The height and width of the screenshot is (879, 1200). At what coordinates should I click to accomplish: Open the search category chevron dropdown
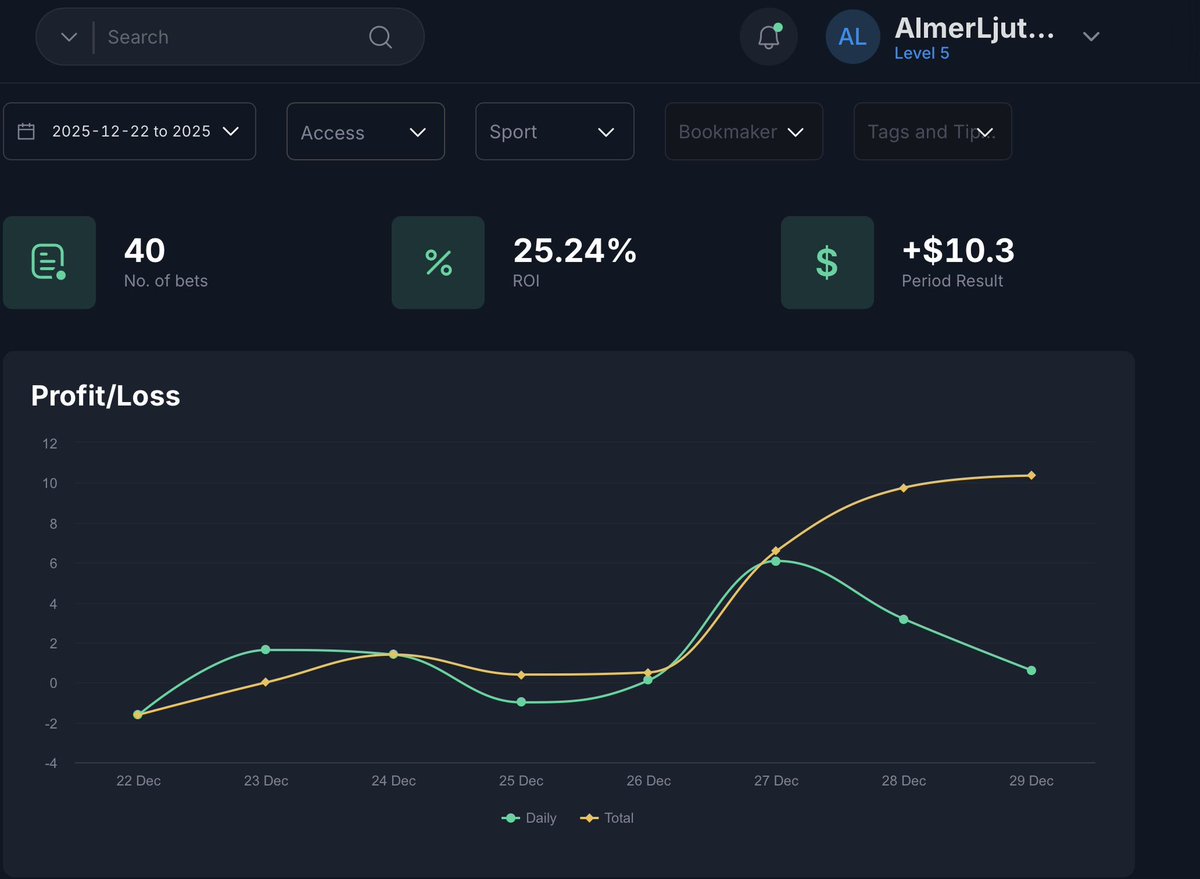coord(67,36)
